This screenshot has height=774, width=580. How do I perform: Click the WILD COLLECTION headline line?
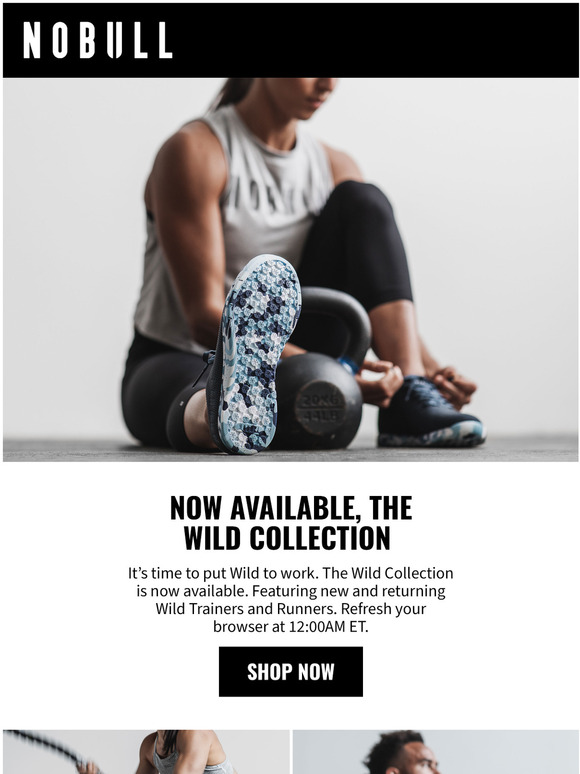[x=287, y=538]
